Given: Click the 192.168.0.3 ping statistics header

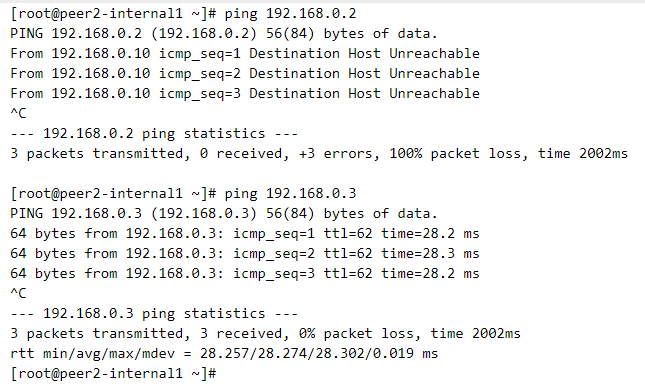Looking at the screenshot, I should (x=154, y=314).
